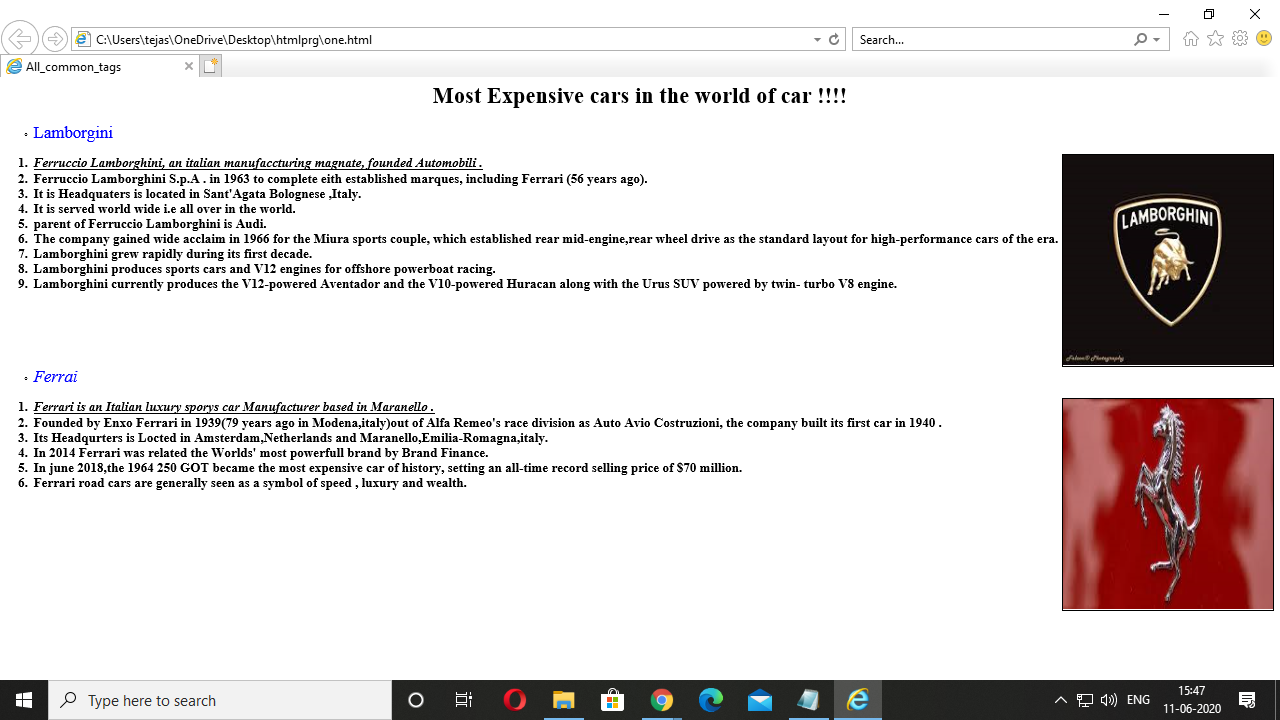Expand the hidden icons in the system tray

point(1059,700)
